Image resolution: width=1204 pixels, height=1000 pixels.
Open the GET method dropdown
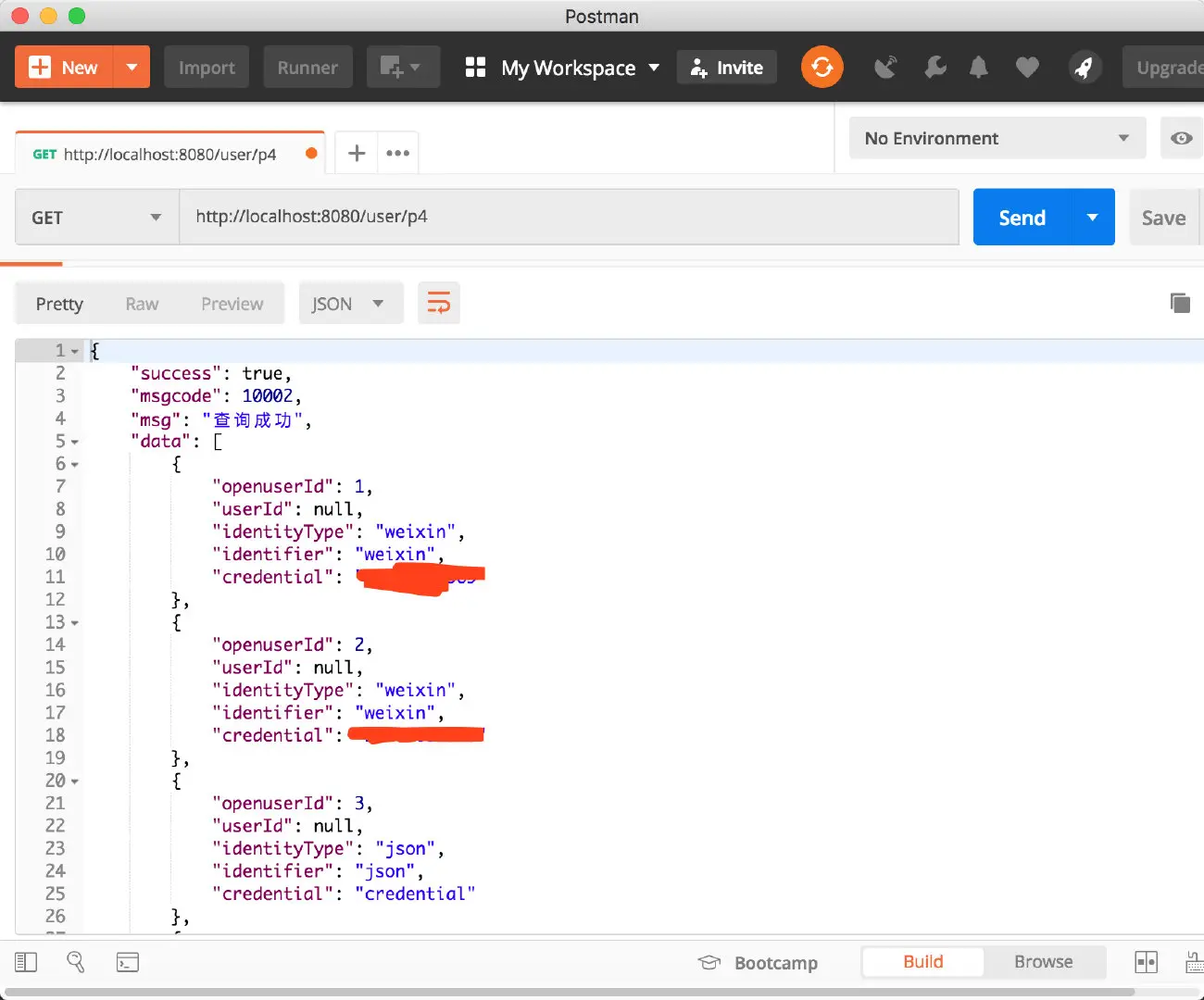point(97,218)
